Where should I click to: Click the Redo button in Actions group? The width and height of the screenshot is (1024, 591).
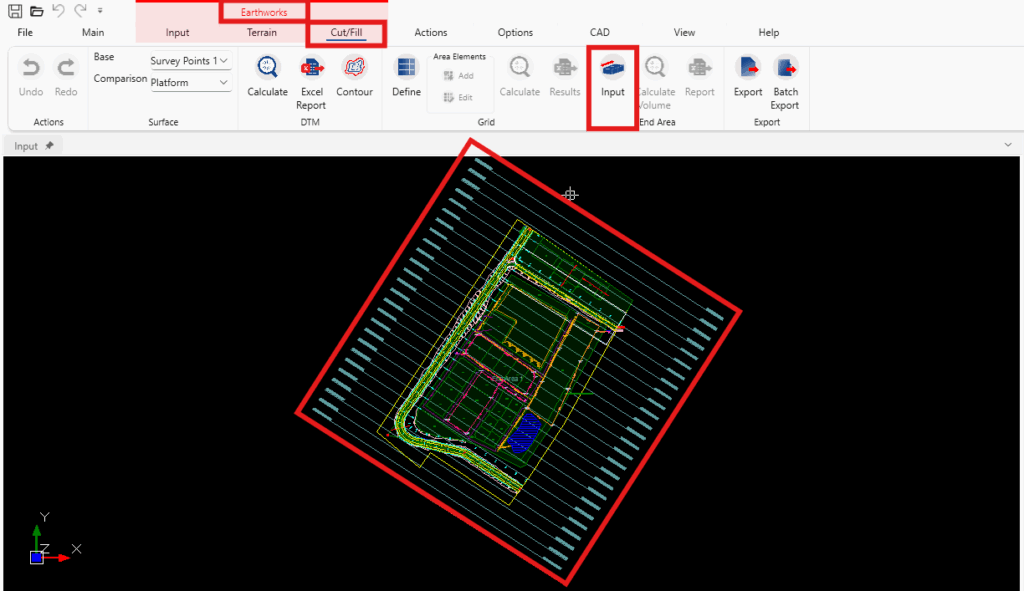(65, 77)
